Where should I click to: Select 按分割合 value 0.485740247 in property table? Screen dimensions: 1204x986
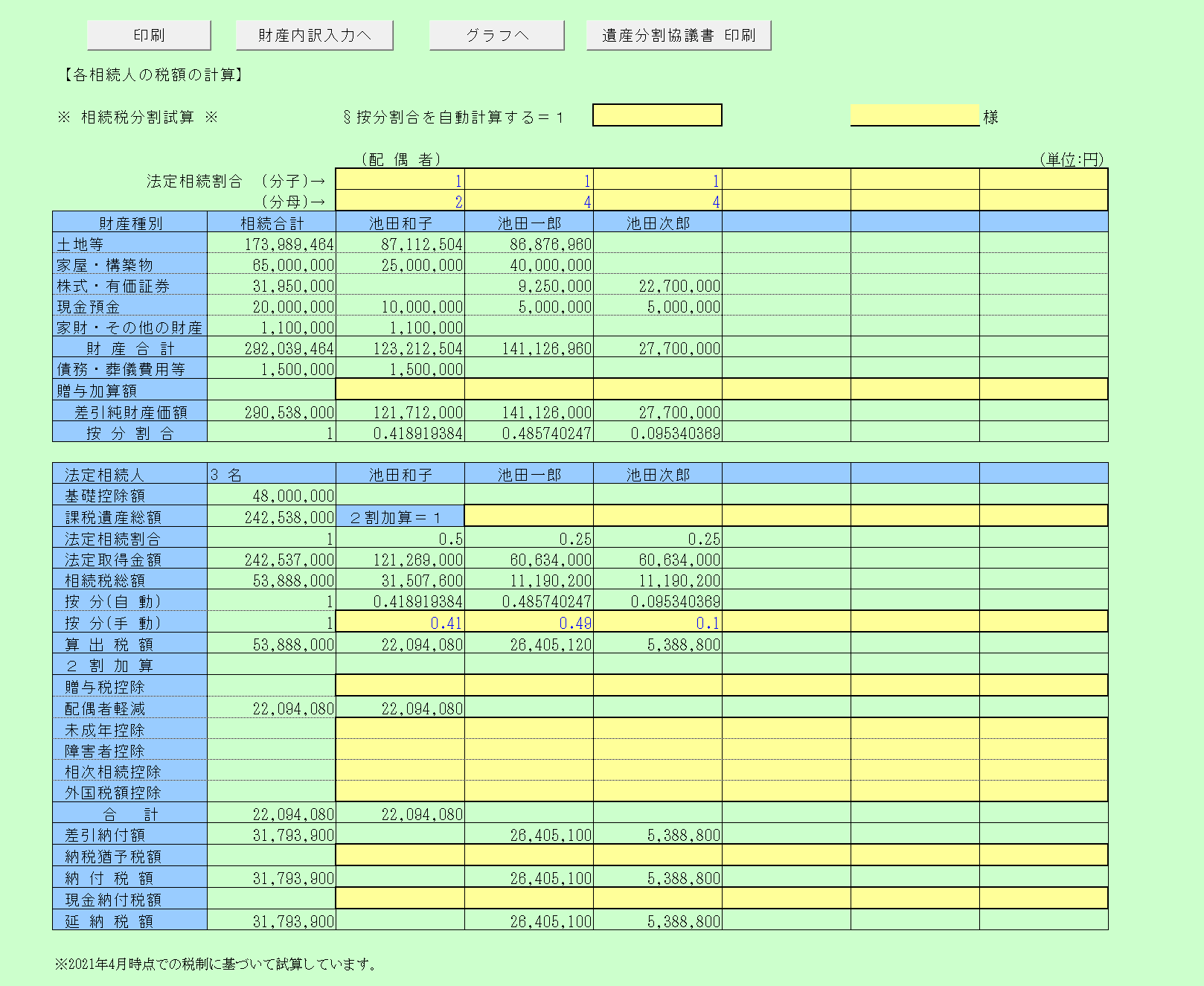pos(529,432)
